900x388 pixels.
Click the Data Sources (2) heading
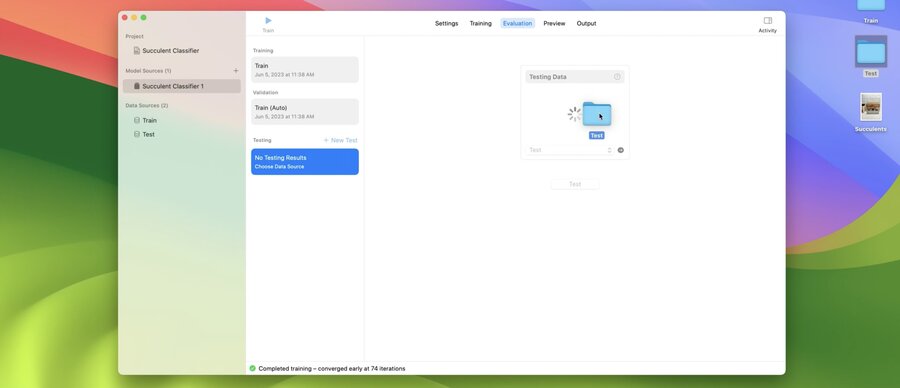pyautogui.click(x=146, y=106)
